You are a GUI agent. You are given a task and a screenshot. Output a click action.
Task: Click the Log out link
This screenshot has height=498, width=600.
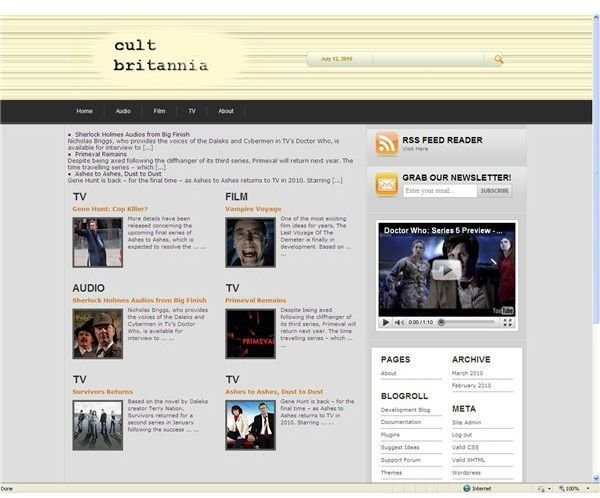462,435
